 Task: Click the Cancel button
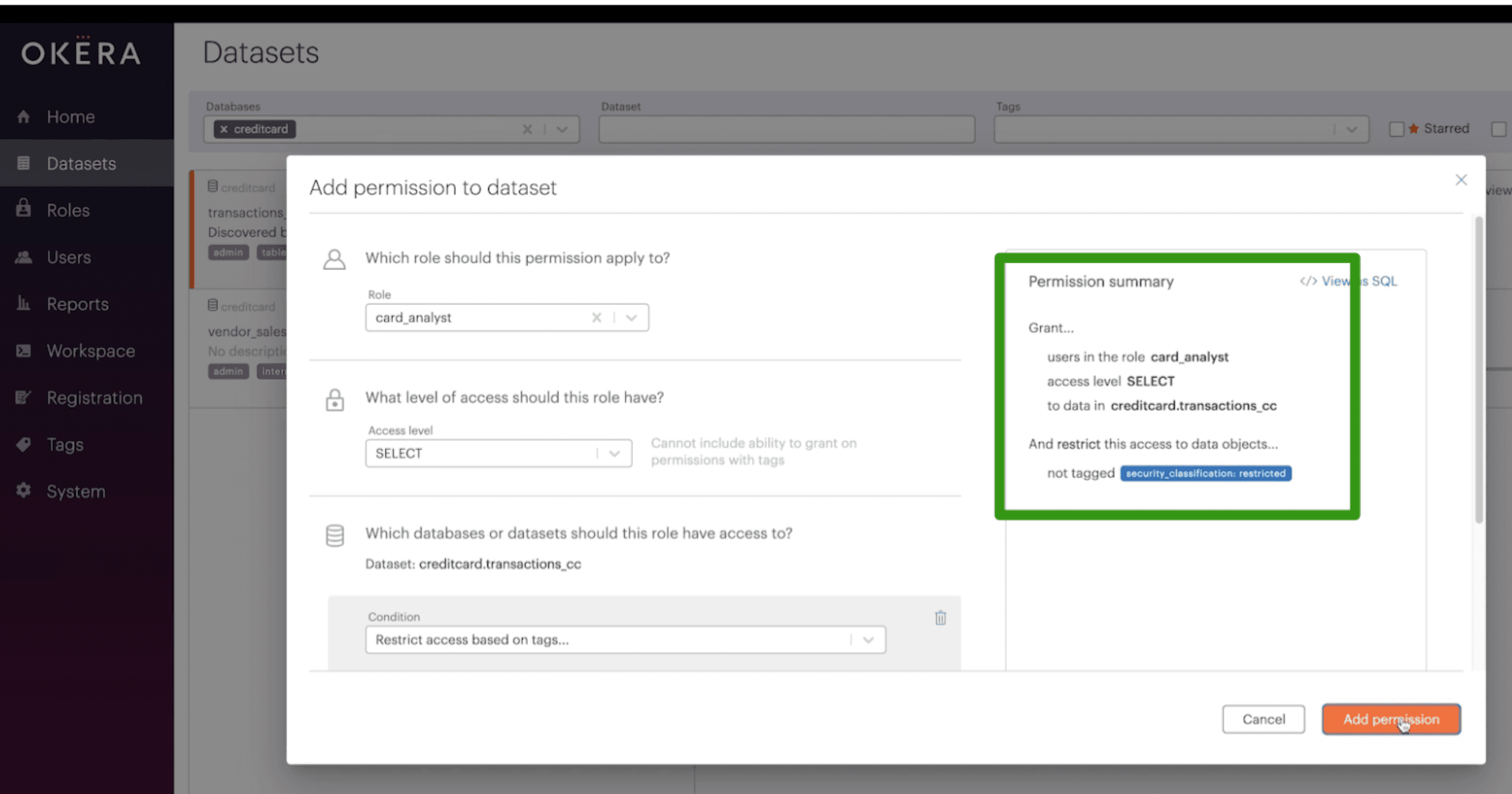click(1264, 719)
